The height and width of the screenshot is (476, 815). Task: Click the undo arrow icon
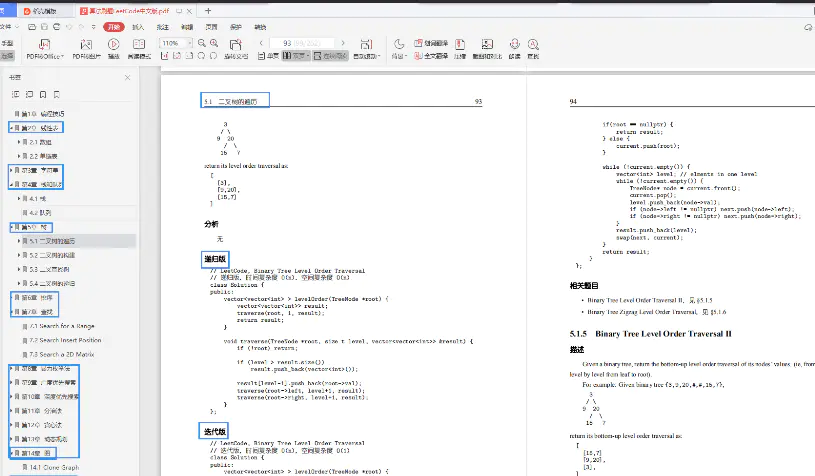click(69, 27)
